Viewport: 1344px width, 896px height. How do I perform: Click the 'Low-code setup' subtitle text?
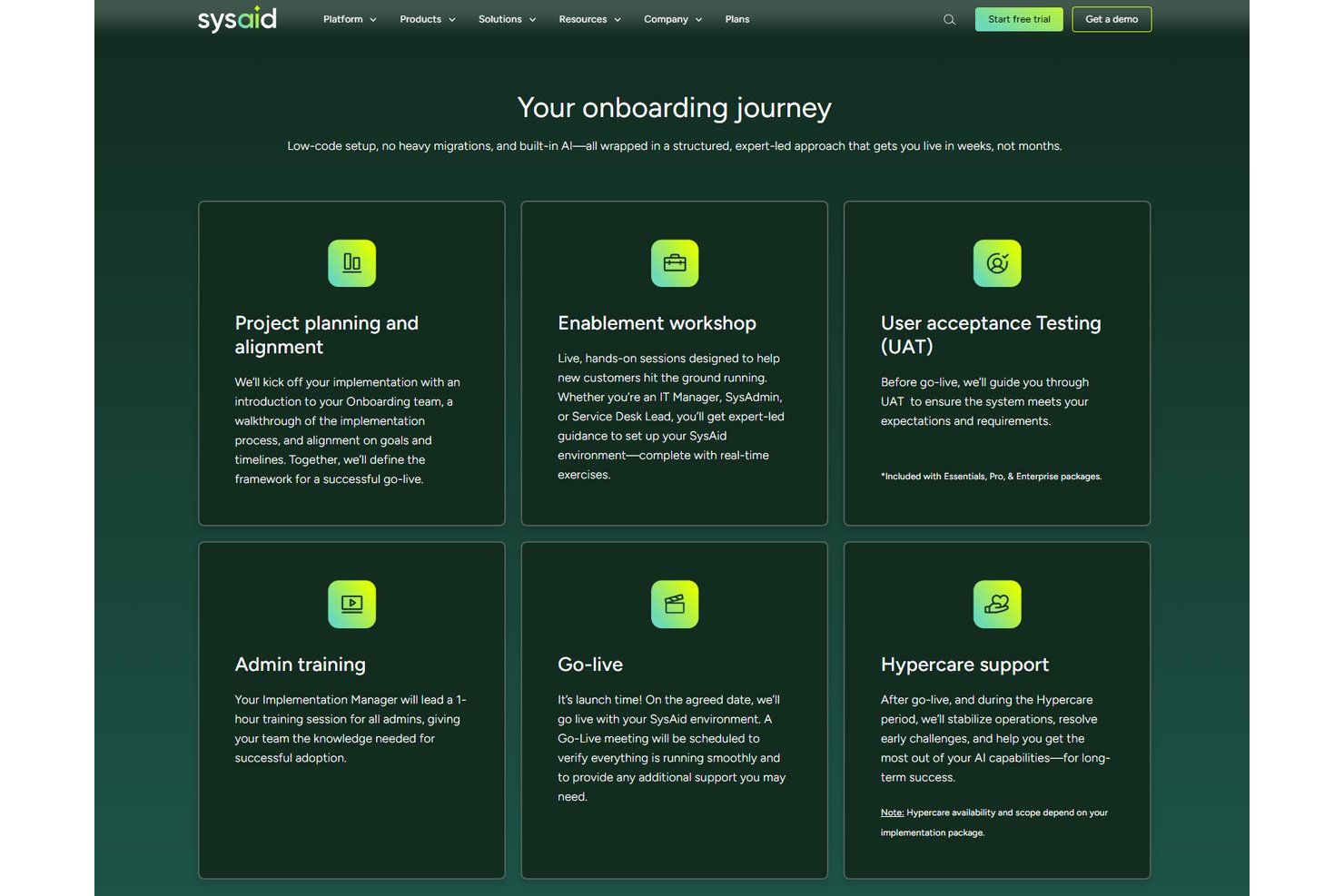click(x=674, y=146)
